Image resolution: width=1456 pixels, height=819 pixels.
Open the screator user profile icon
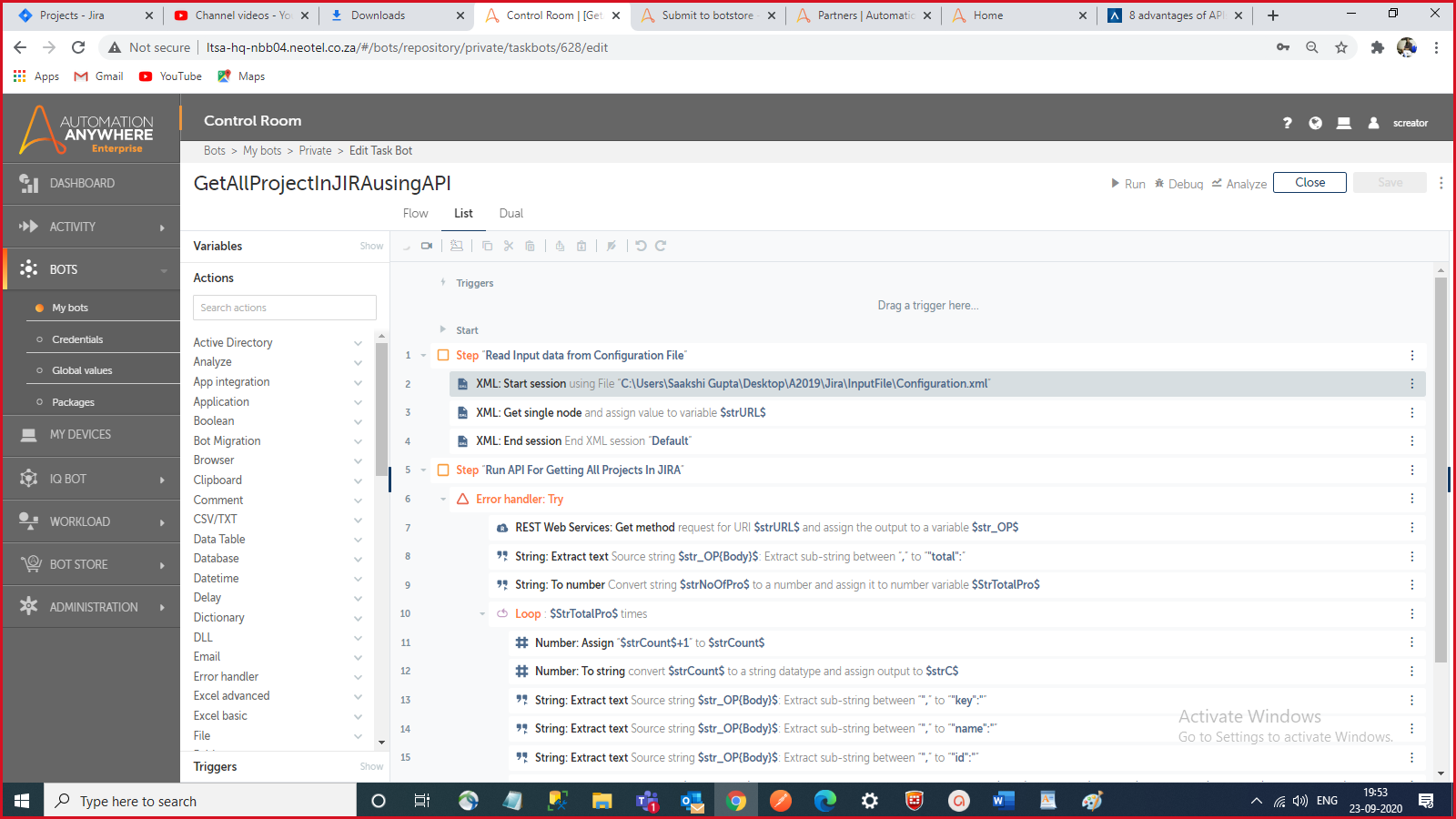(x=1373, y=123)
